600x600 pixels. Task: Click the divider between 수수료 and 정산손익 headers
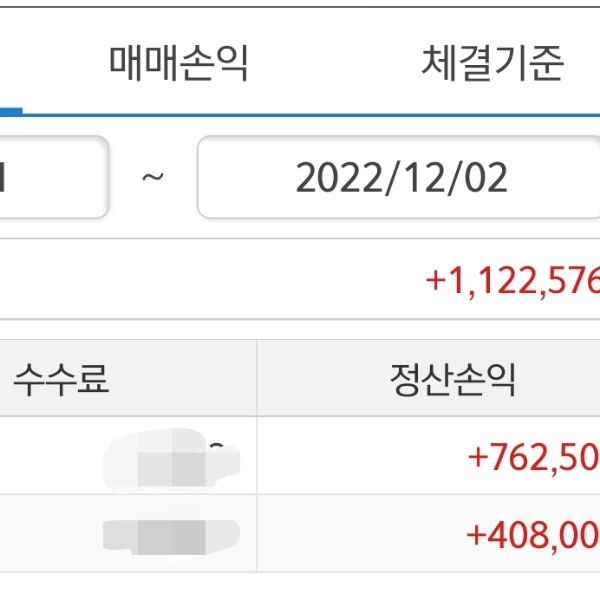click(257, 380)
